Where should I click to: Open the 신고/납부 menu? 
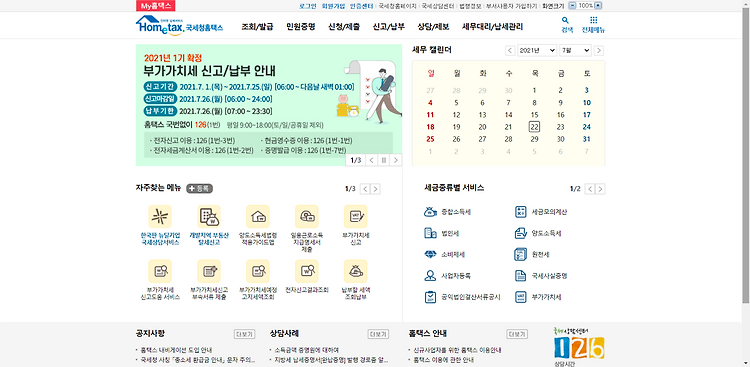pos(388,27)
